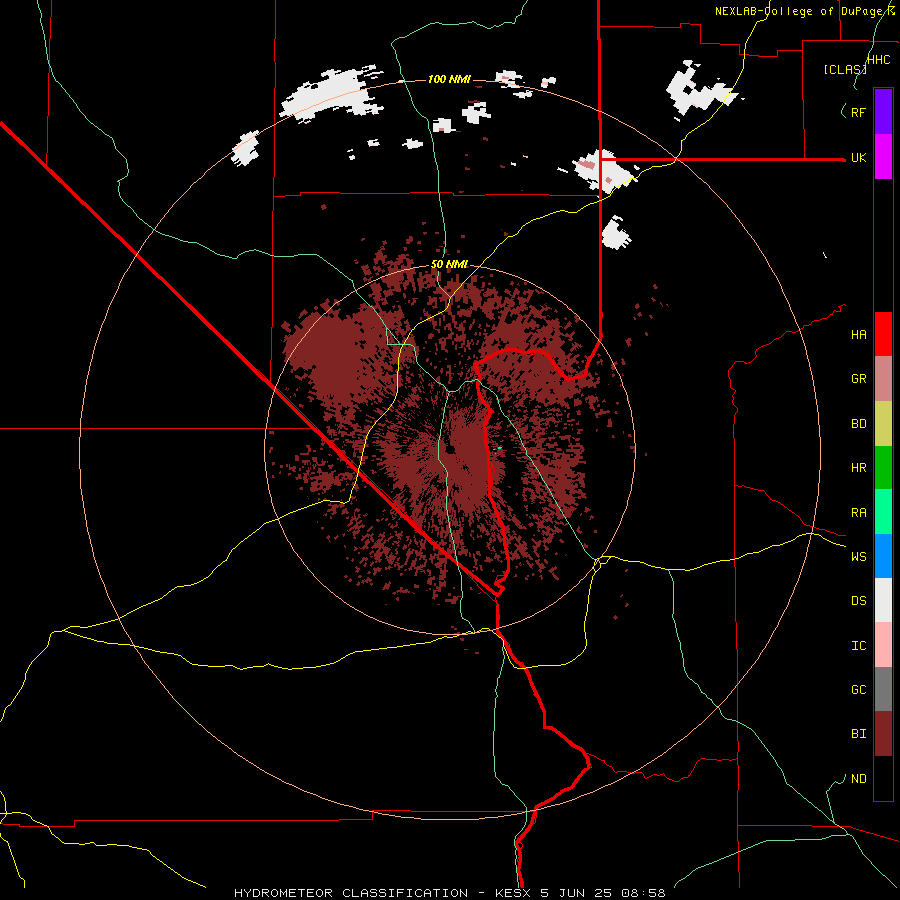Click the UK magenta legend swatch
Image resolution: width=900 pixels, height=900 pixels.
point(883,157)
